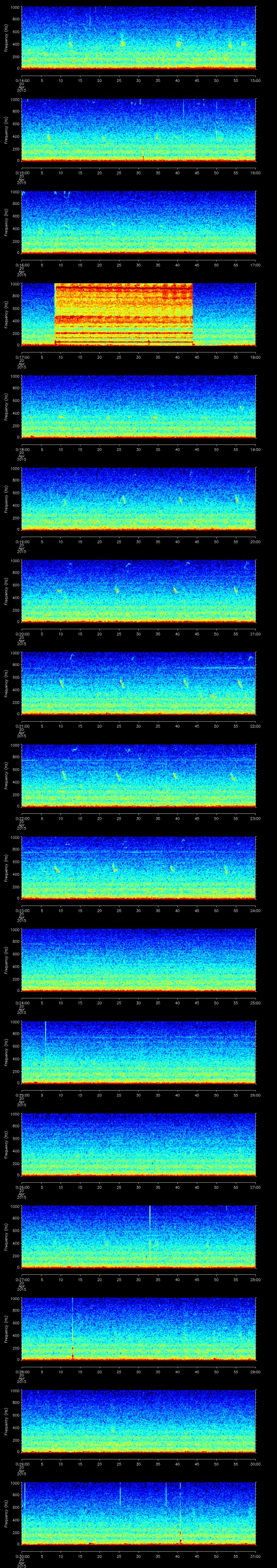Viewport: 277px width, 1568px height.
Task: Click the 20:00 end time label
Action: coord(255,542)
